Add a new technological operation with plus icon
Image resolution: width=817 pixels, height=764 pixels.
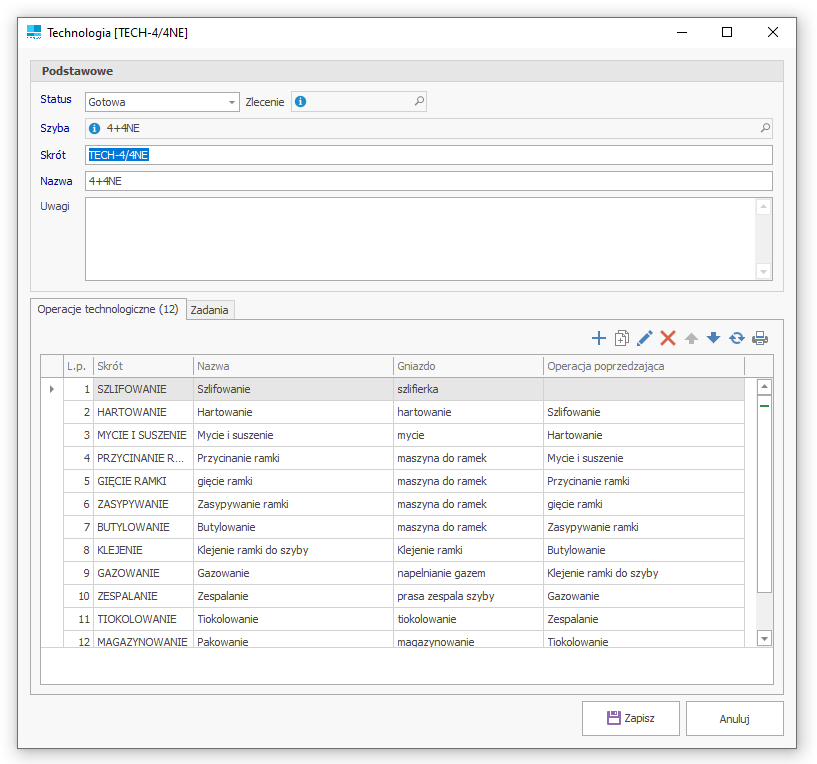(599, 338)
